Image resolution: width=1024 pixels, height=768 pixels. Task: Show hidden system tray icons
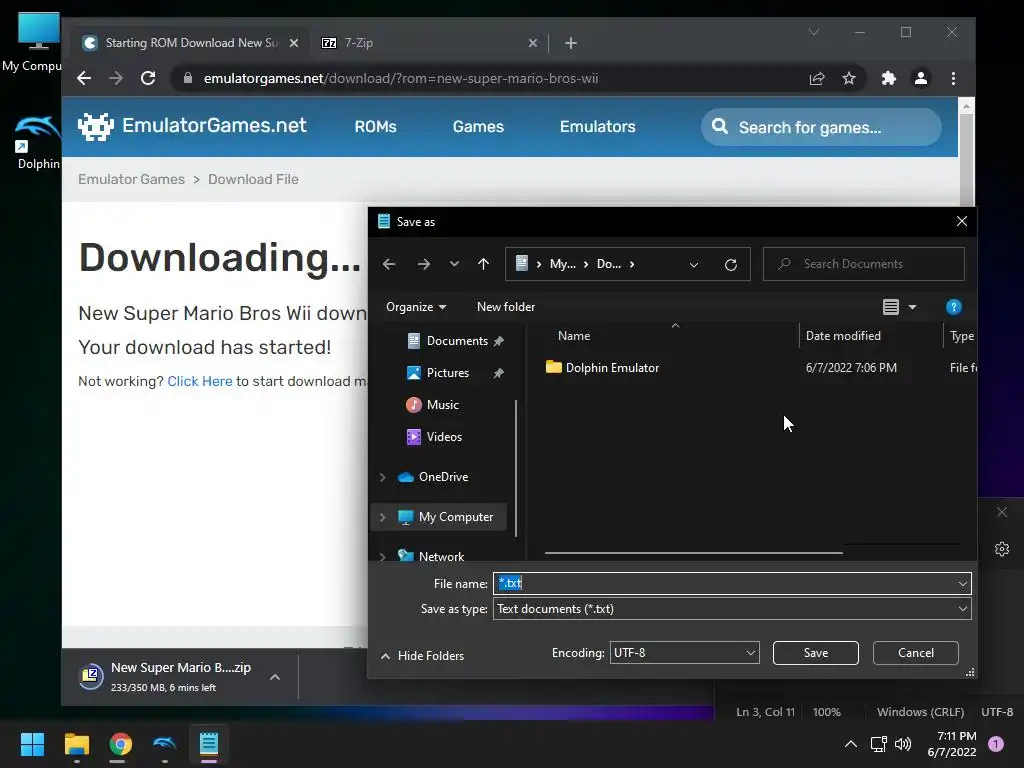coord(851,744)
